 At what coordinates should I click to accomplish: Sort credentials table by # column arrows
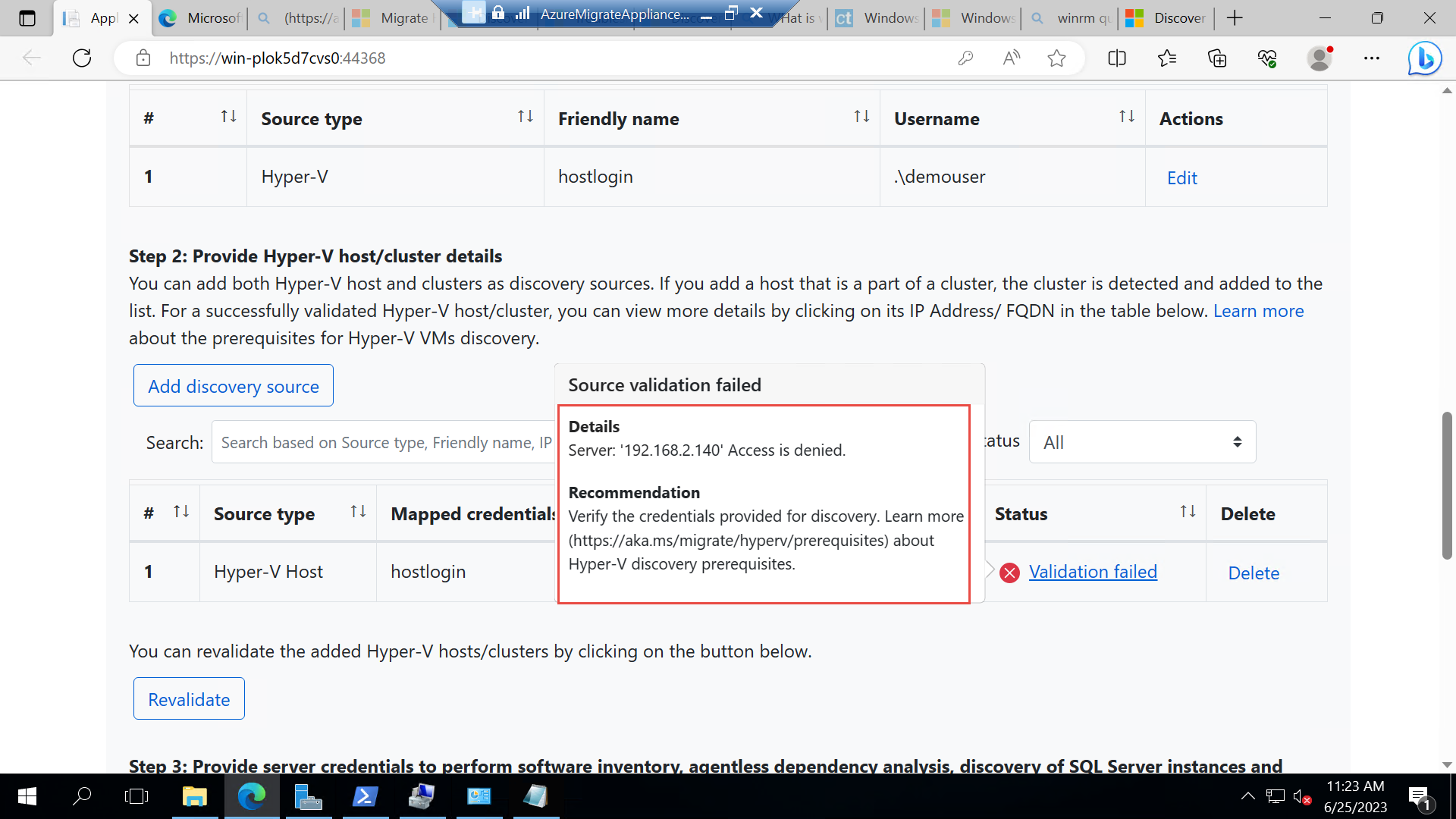pyautogui.click(x=228, y=117)
